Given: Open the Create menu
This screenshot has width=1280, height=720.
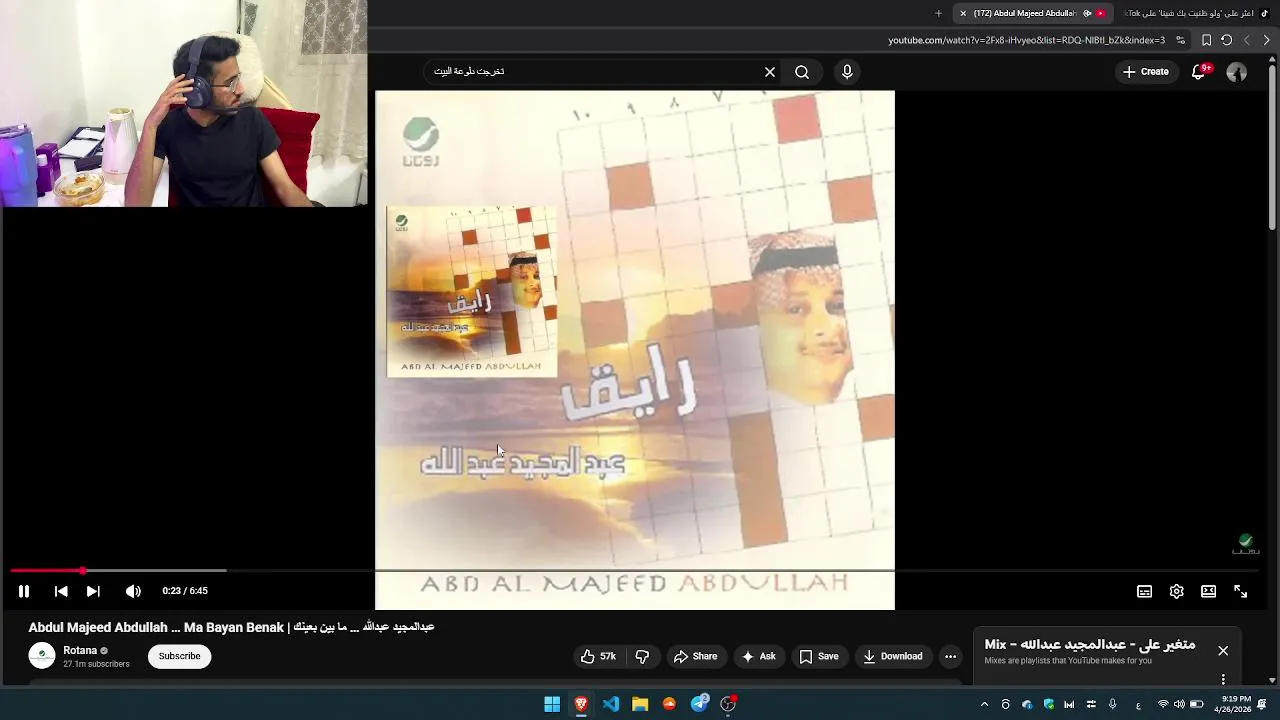Looking at the screenshot, I should [x=1146, y=72].
